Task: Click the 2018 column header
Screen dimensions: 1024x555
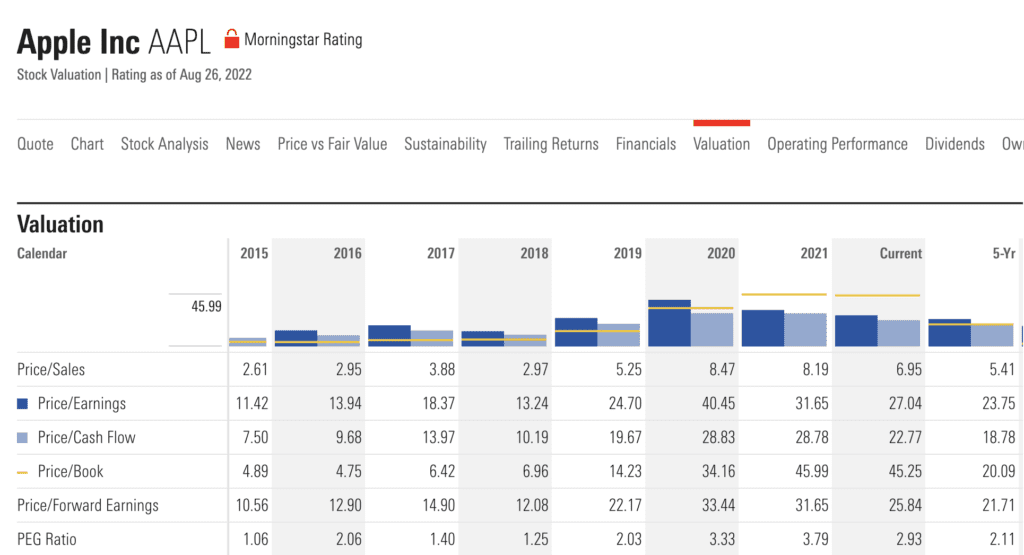Action: pyautogui.click(x=534, y=253)
